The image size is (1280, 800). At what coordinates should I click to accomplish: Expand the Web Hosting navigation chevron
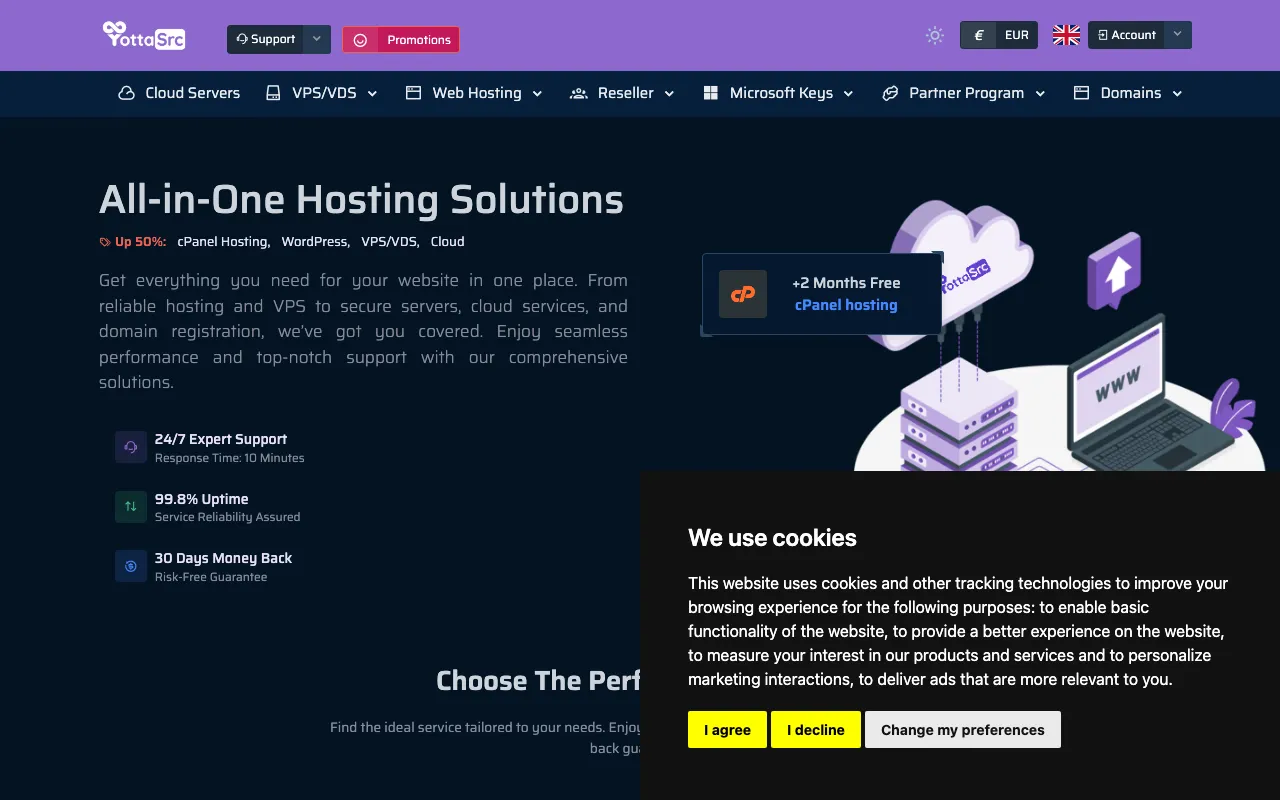[x=537, y=94]
